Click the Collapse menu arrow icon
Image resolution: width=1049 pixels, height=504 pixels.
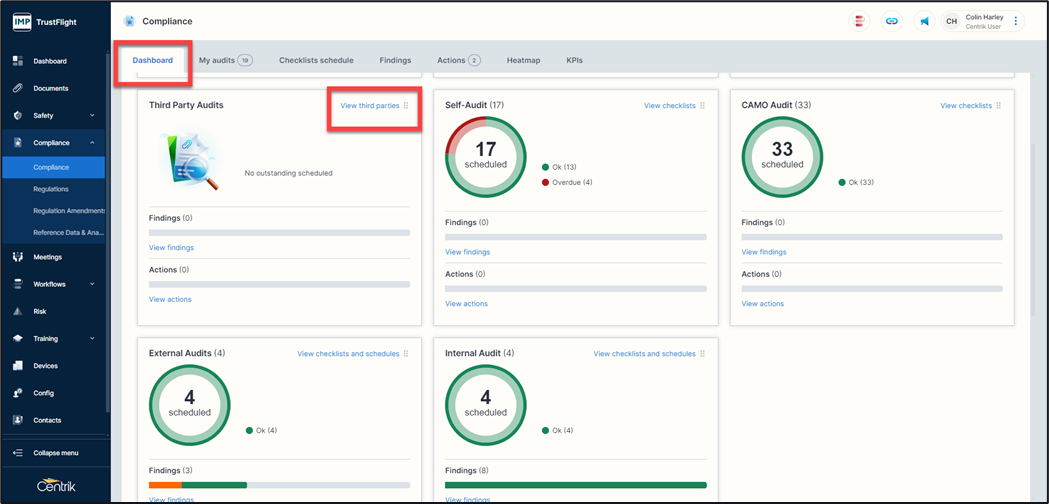pyautogui.click(x=19, y=453)
